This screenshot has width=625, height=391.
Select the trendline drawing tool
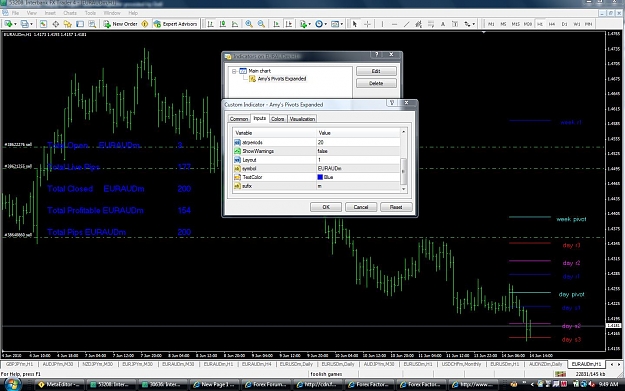(x=407, y=24)
